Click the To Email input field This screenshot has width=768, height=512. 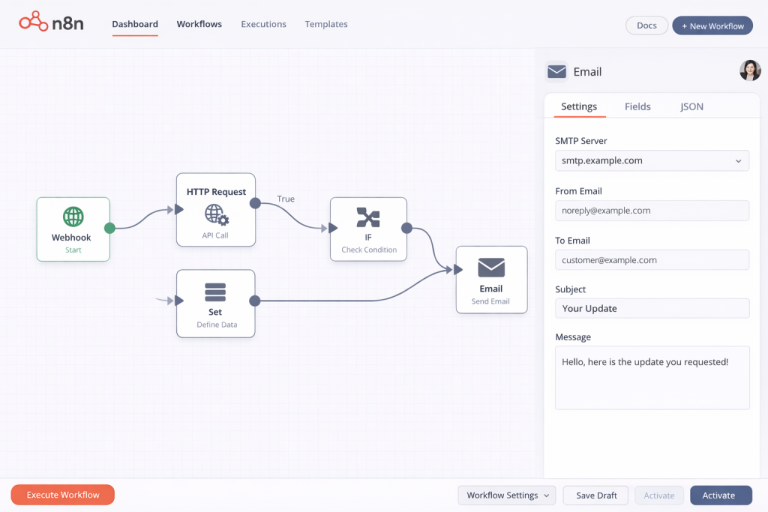pos(651,260)
